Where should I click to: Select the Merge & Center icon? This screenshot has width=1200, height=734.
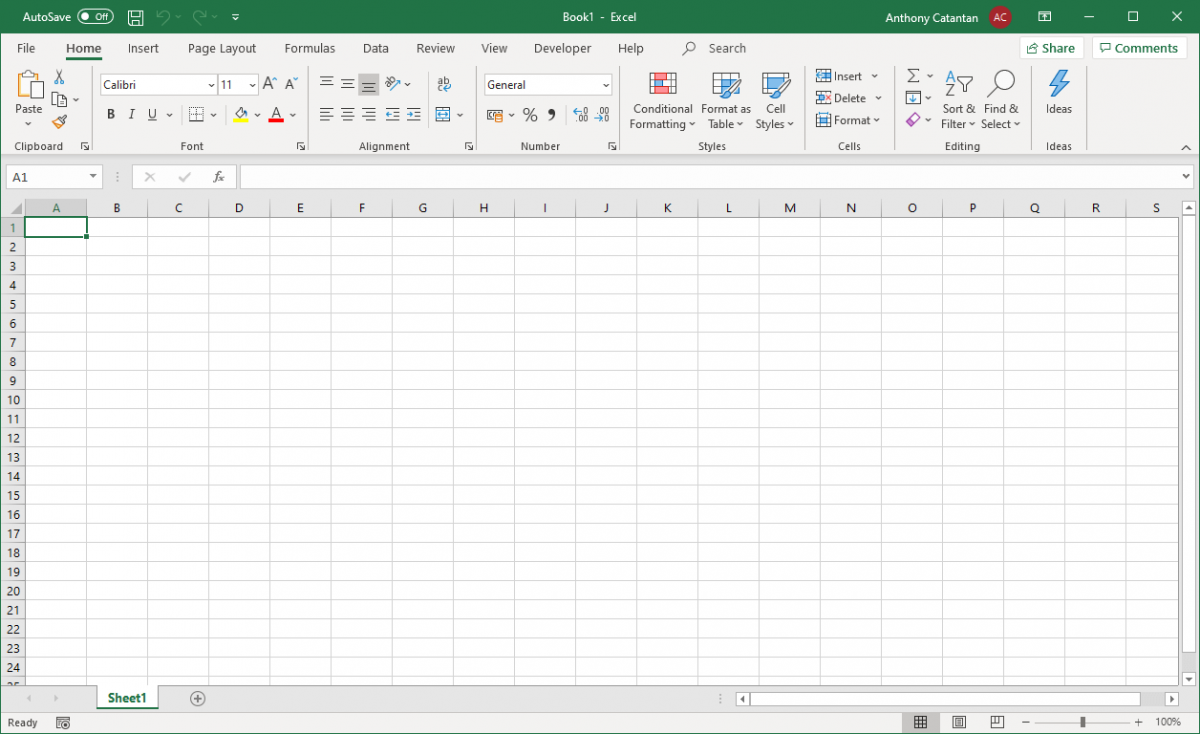point(443,114)
